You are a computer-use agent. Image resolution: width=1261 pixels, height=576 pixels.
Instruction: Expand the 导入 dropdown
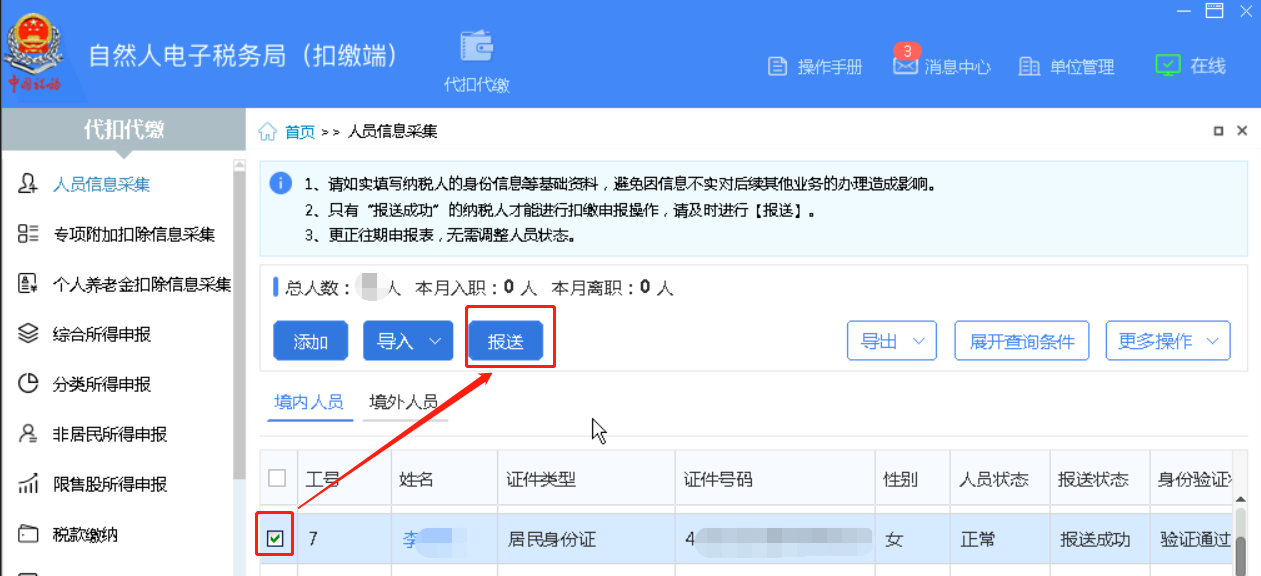coord(435,341)
